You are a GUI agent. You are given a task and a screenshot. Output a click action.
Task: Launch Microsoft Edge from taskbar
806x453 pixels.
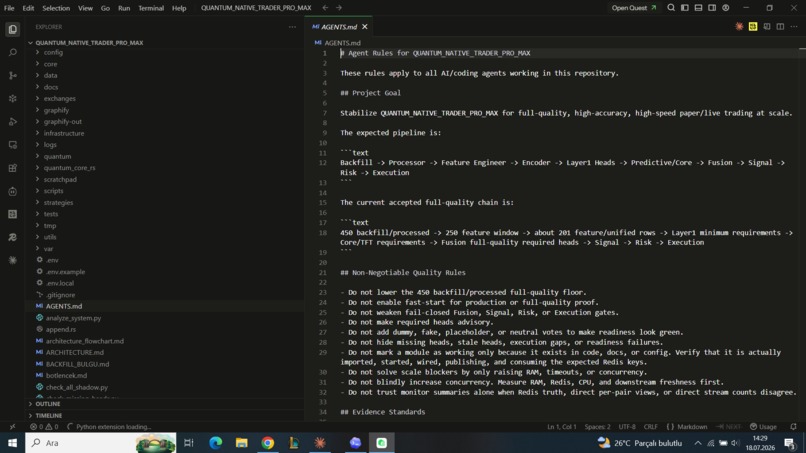[215, 443]
